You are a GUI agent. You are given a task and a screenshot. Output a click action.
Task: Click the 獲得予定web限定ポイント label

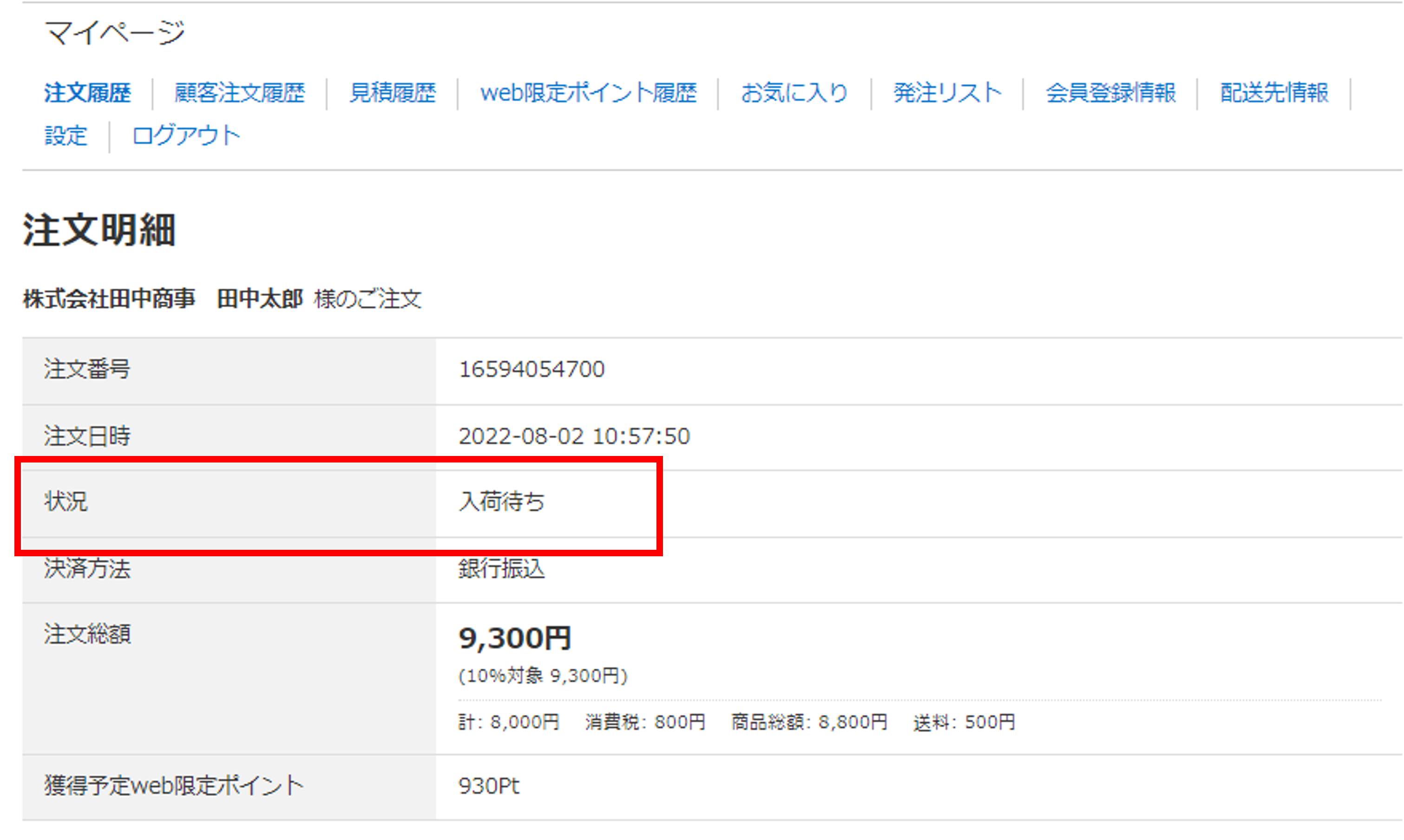(174, 786)
